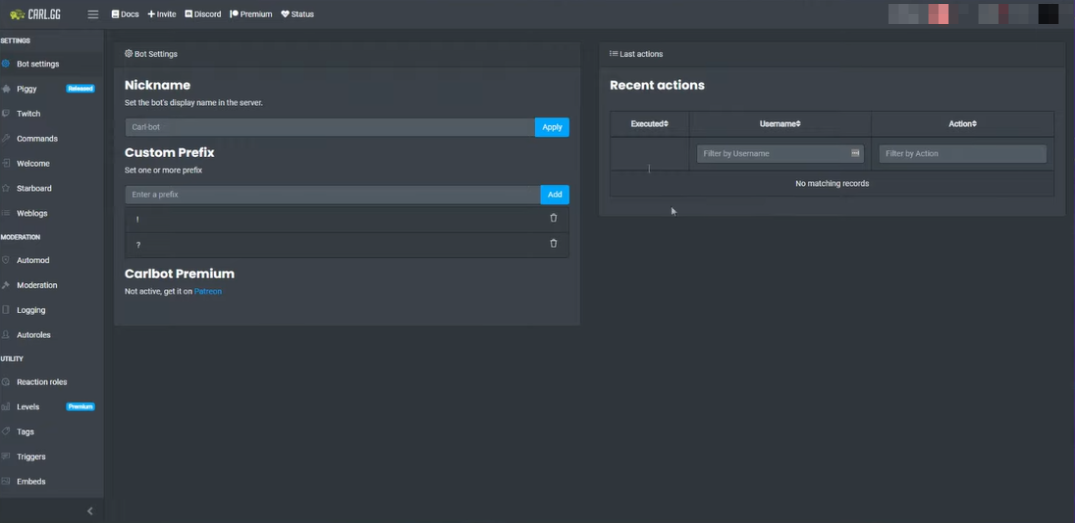The image size is (1075, 523).
Task: Open Twitch icon in sidebar
Action: pos(6,114)
